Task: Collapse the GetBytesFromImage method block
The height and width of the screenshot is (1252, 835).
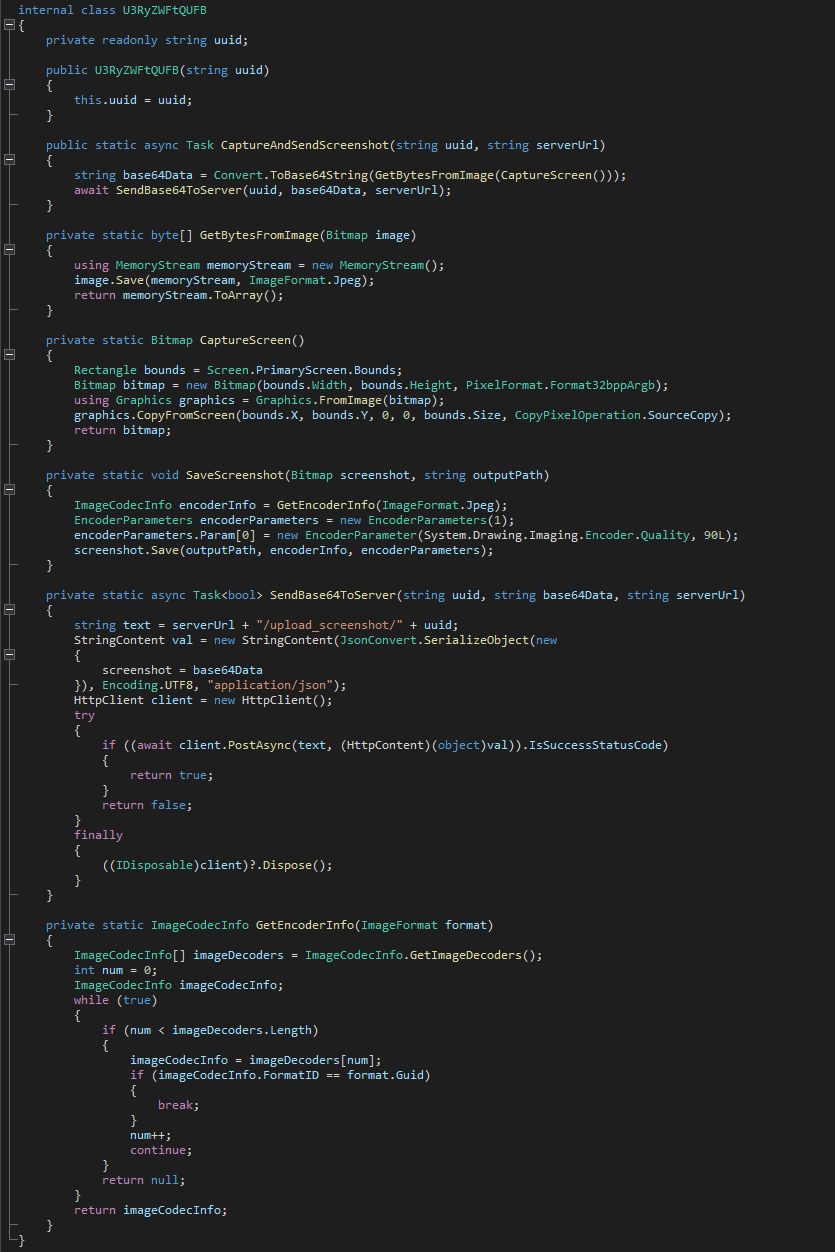Action: (x=10, y=250)
